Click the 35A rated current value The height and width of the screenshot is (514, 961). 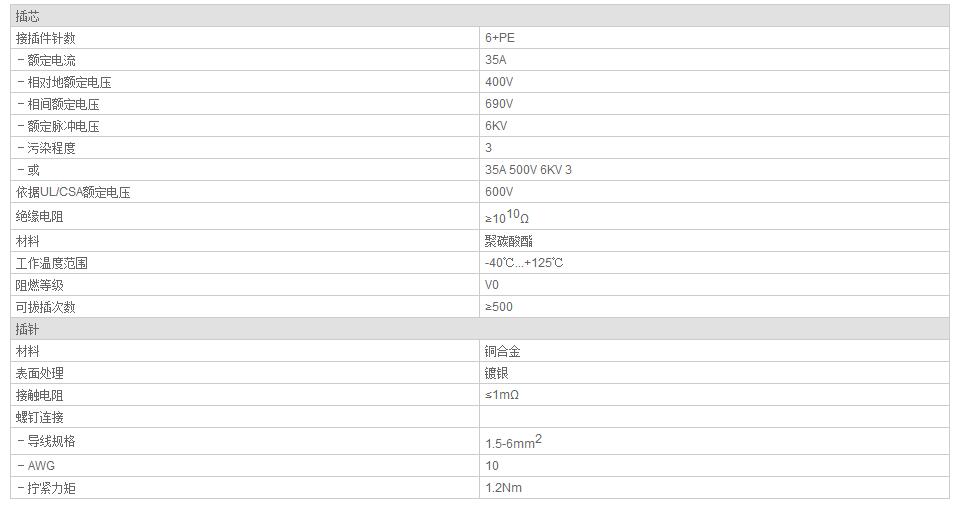click(x=496, y=60)
